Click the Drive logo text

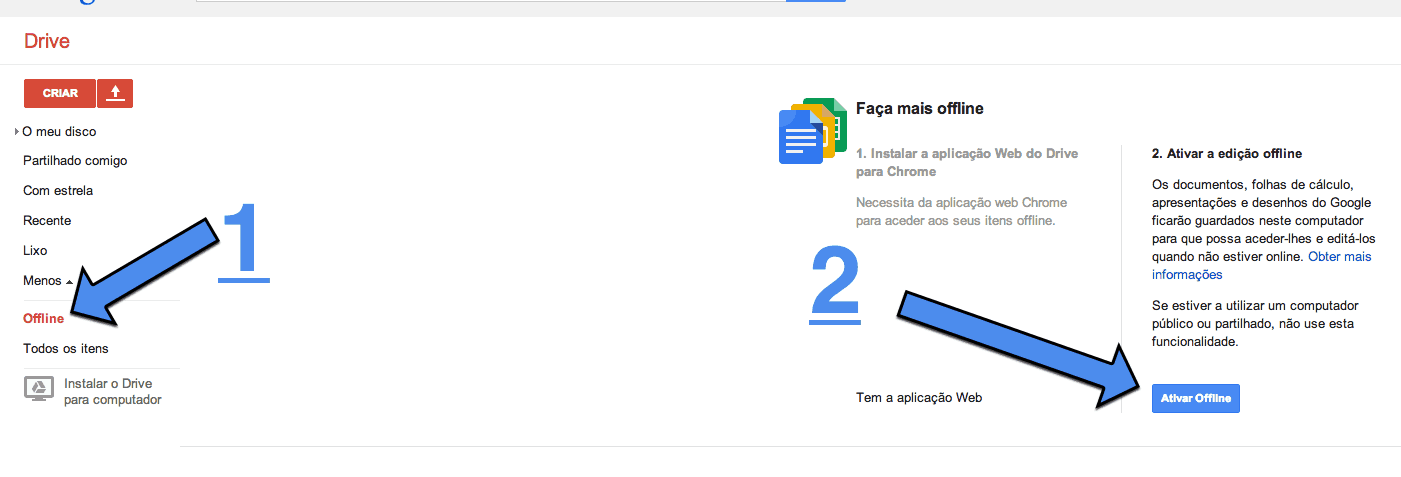point(46,42)
